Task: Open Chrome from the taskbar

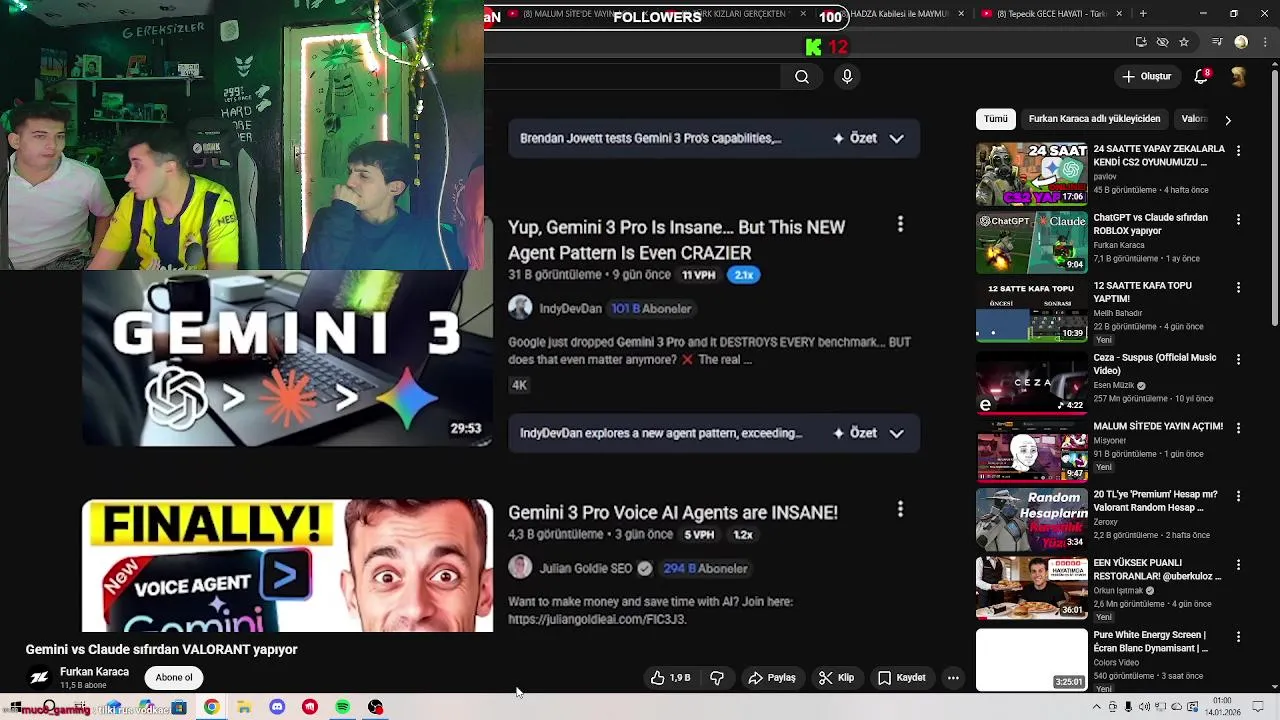Action: point(212,708)
